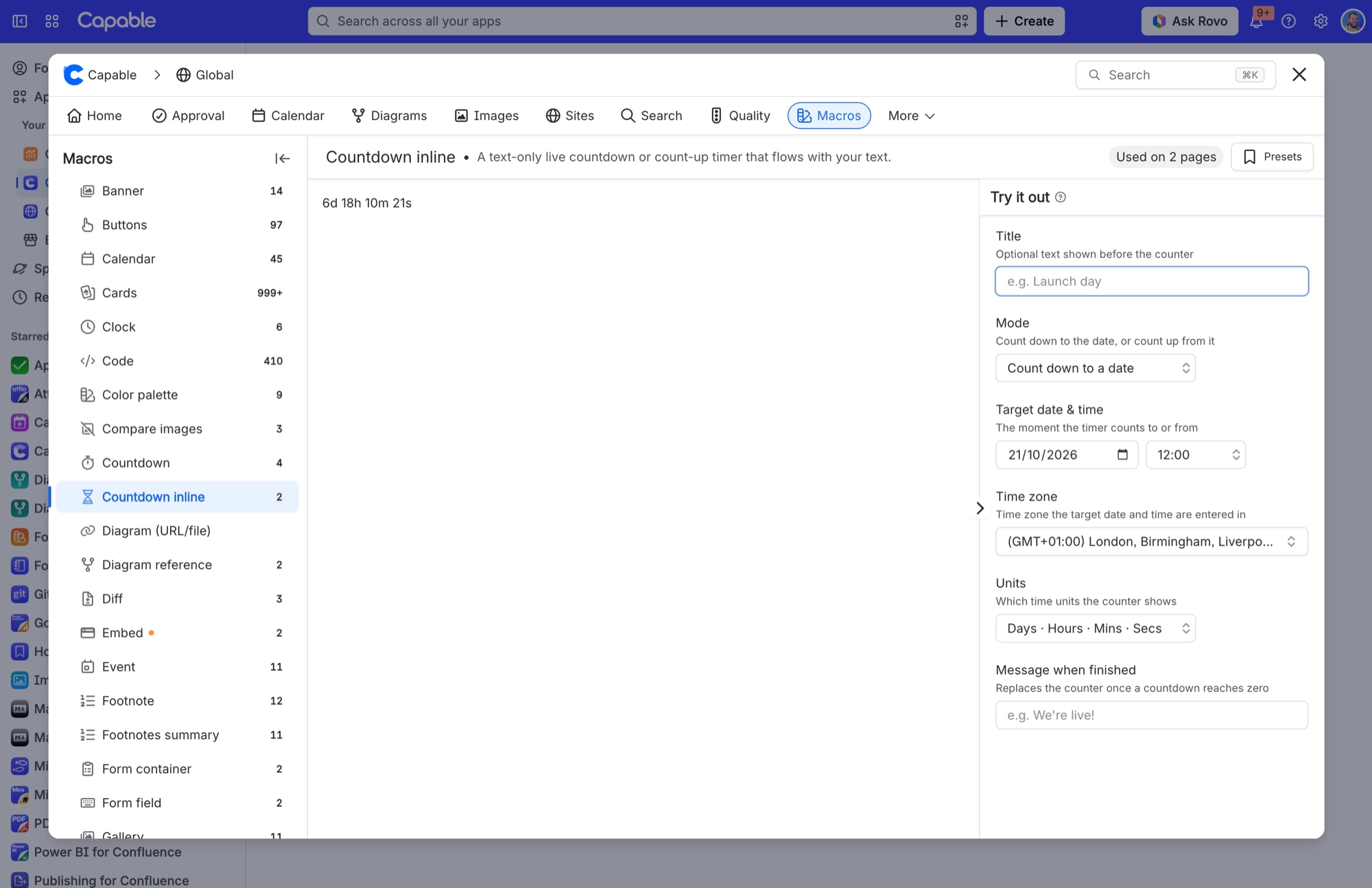Click the Title input field
The image size is (1372, 888).
coord(1152,281)
